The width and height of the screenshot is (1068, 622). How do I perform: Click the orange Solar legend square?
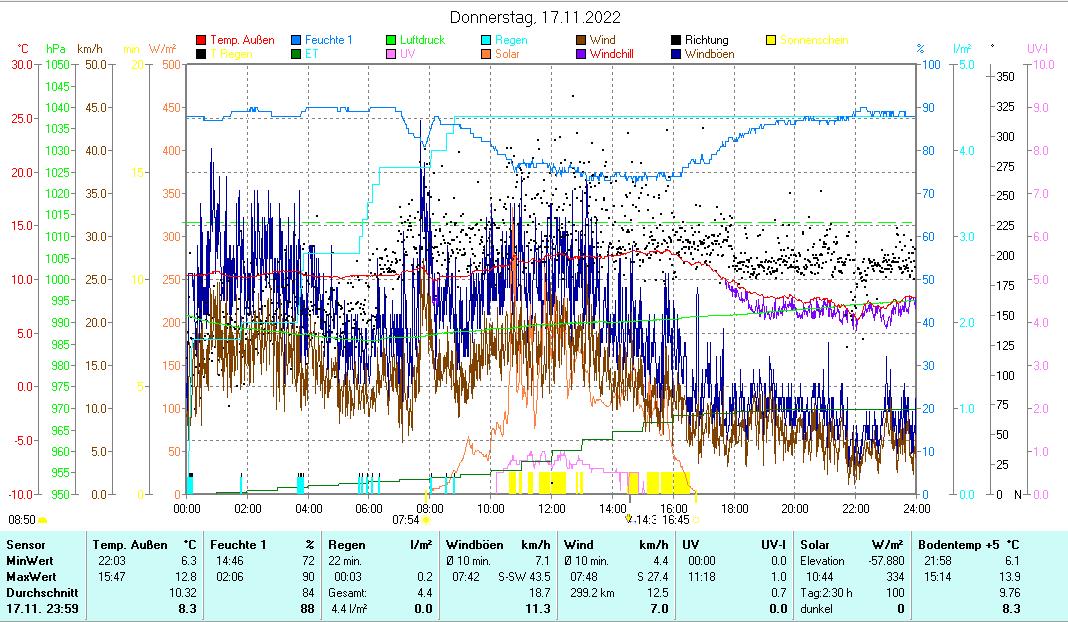point(487,54)
